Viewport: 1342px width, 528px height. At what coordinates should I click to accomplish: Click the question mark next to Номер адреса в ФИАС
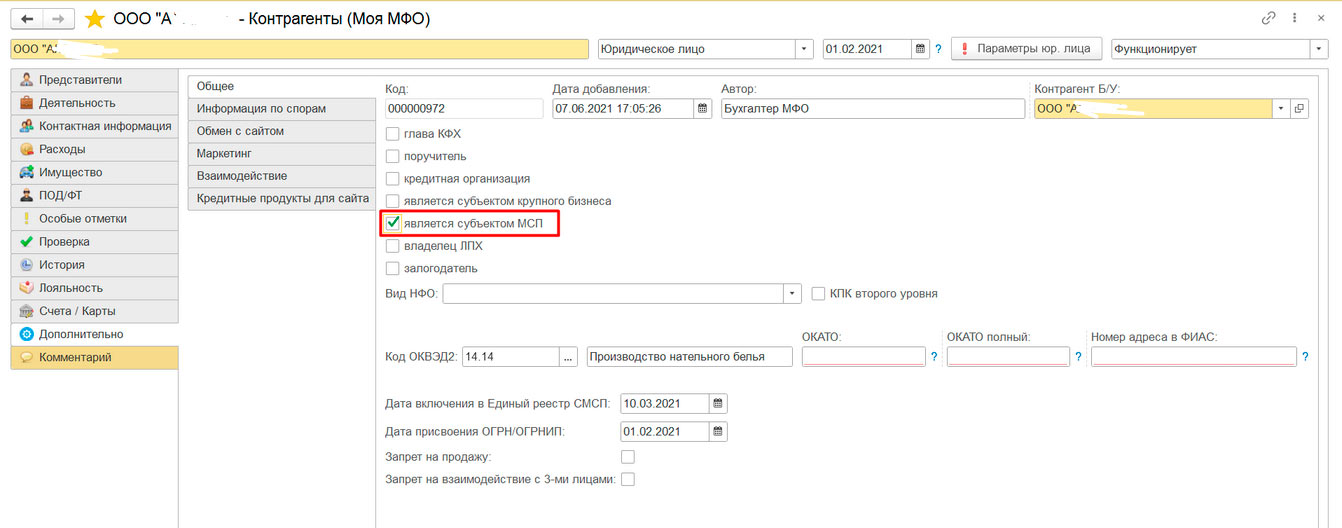pyautogui.click(x=1306, y=357)
